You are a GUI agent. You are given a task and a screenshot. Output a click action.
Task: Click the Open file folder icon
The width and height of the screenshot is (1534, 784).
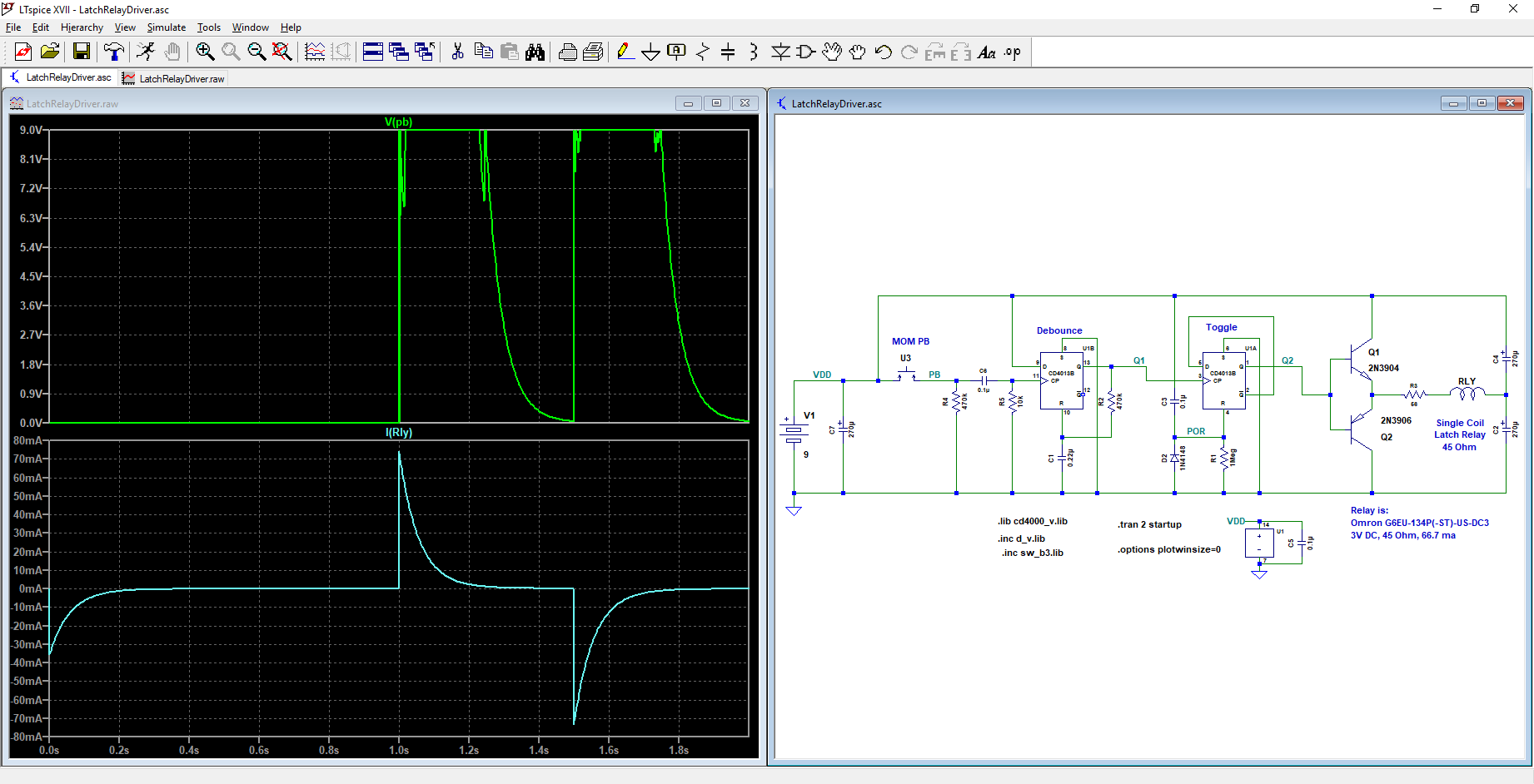50,52
